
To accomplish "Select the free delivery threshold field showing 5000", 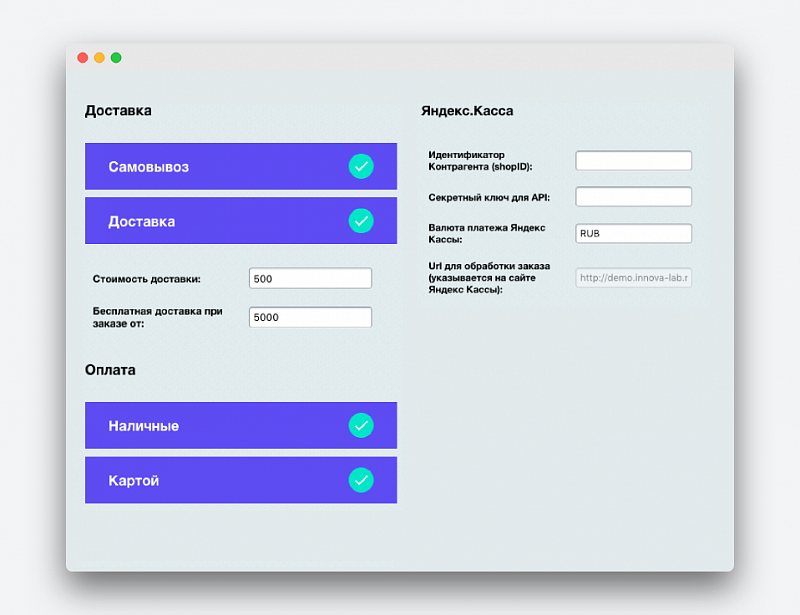I will point(310,317).
